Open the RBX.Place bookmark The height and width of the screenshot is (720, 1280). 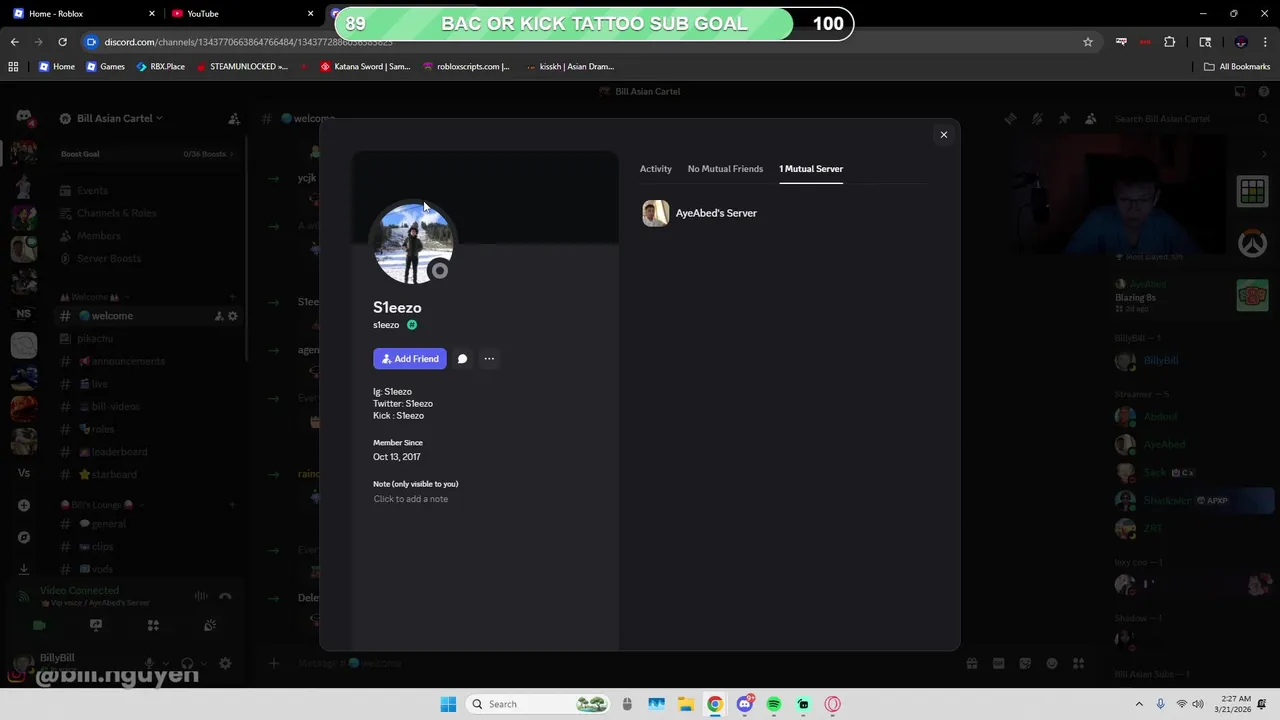coord(161,67)
